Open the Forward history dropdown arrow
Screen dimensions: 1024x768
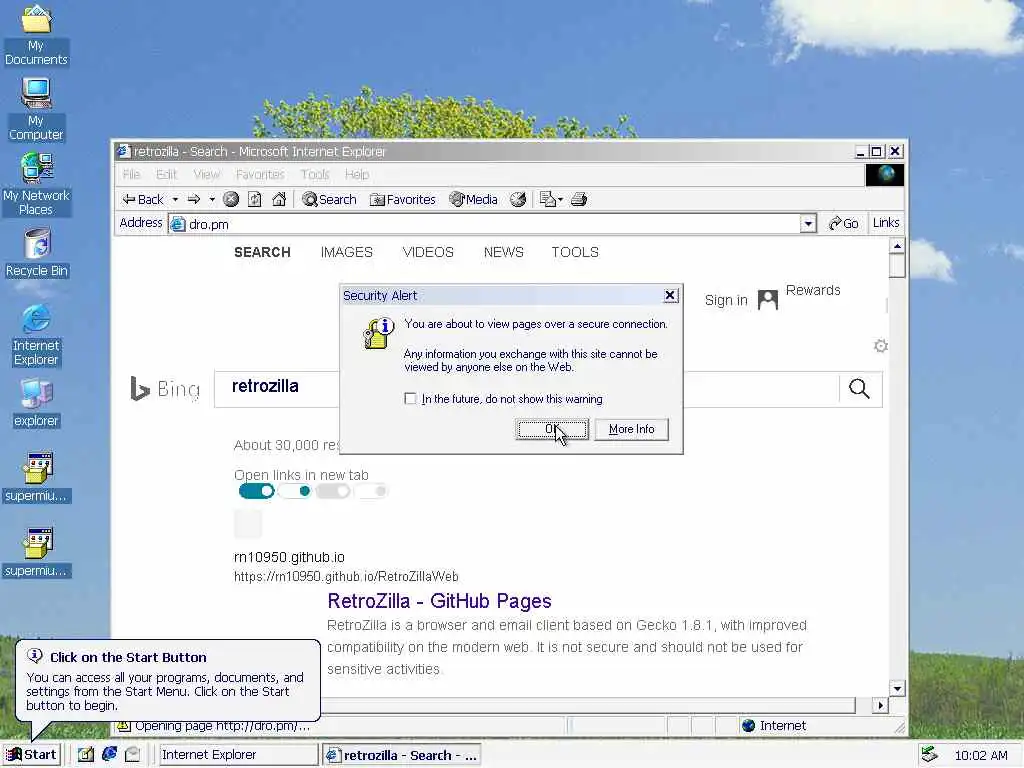(212, 200)
